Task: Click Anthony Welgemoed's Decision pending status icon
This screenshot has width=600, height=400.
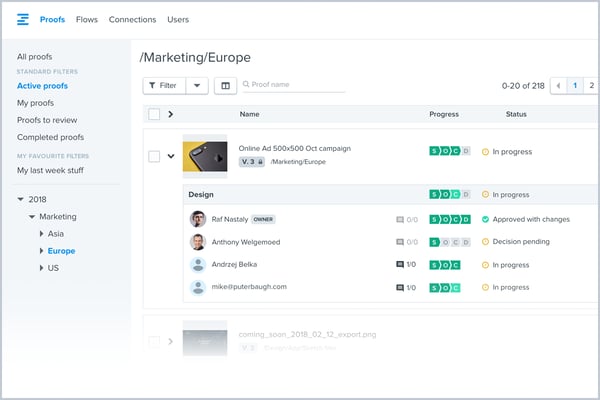Action: tap(485, 242)
